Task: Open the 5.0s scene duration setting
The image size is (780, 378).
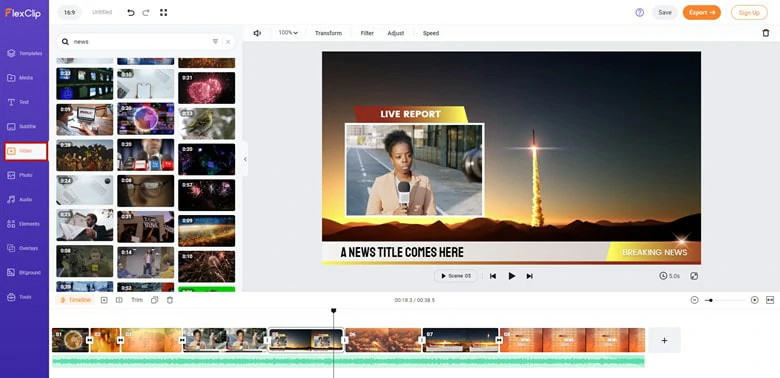Action: click(669, 276)
